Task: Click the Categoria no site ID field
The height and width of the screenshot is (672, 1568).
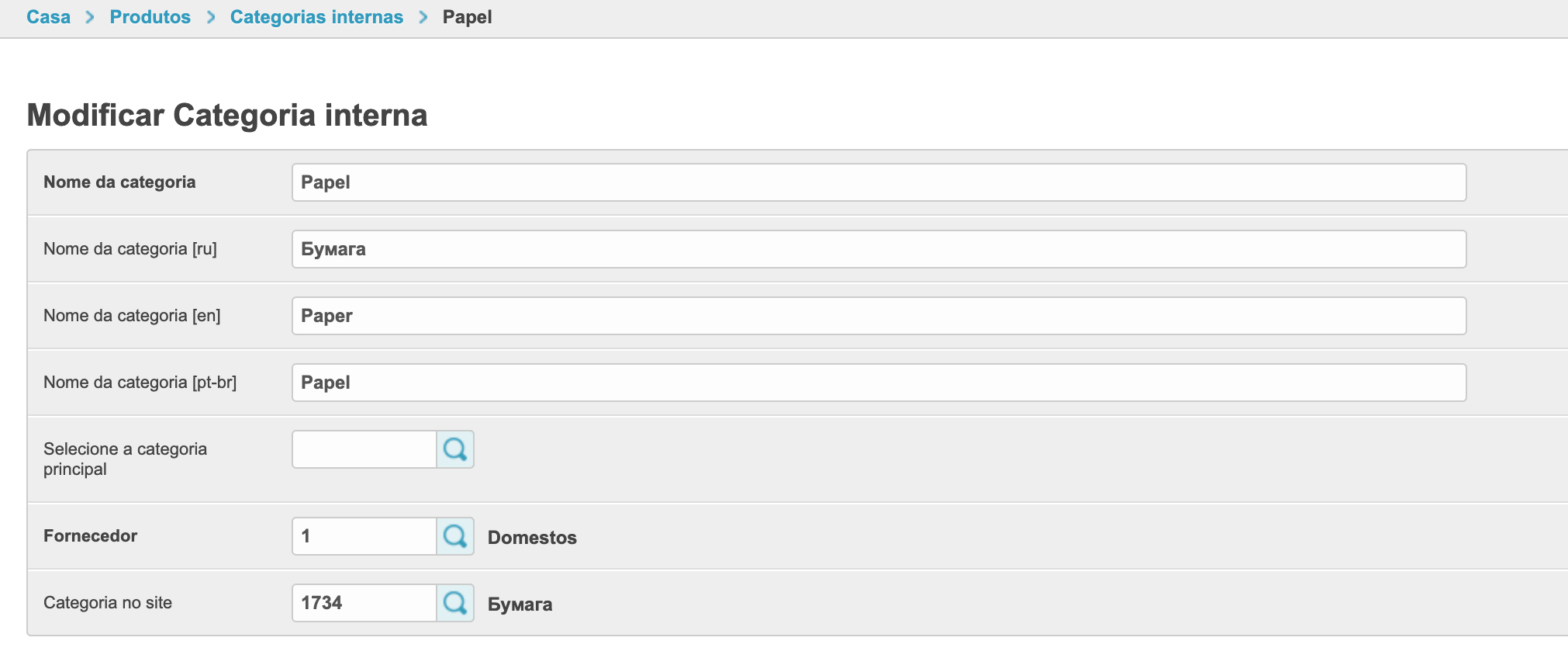Action: click(364, 603)
